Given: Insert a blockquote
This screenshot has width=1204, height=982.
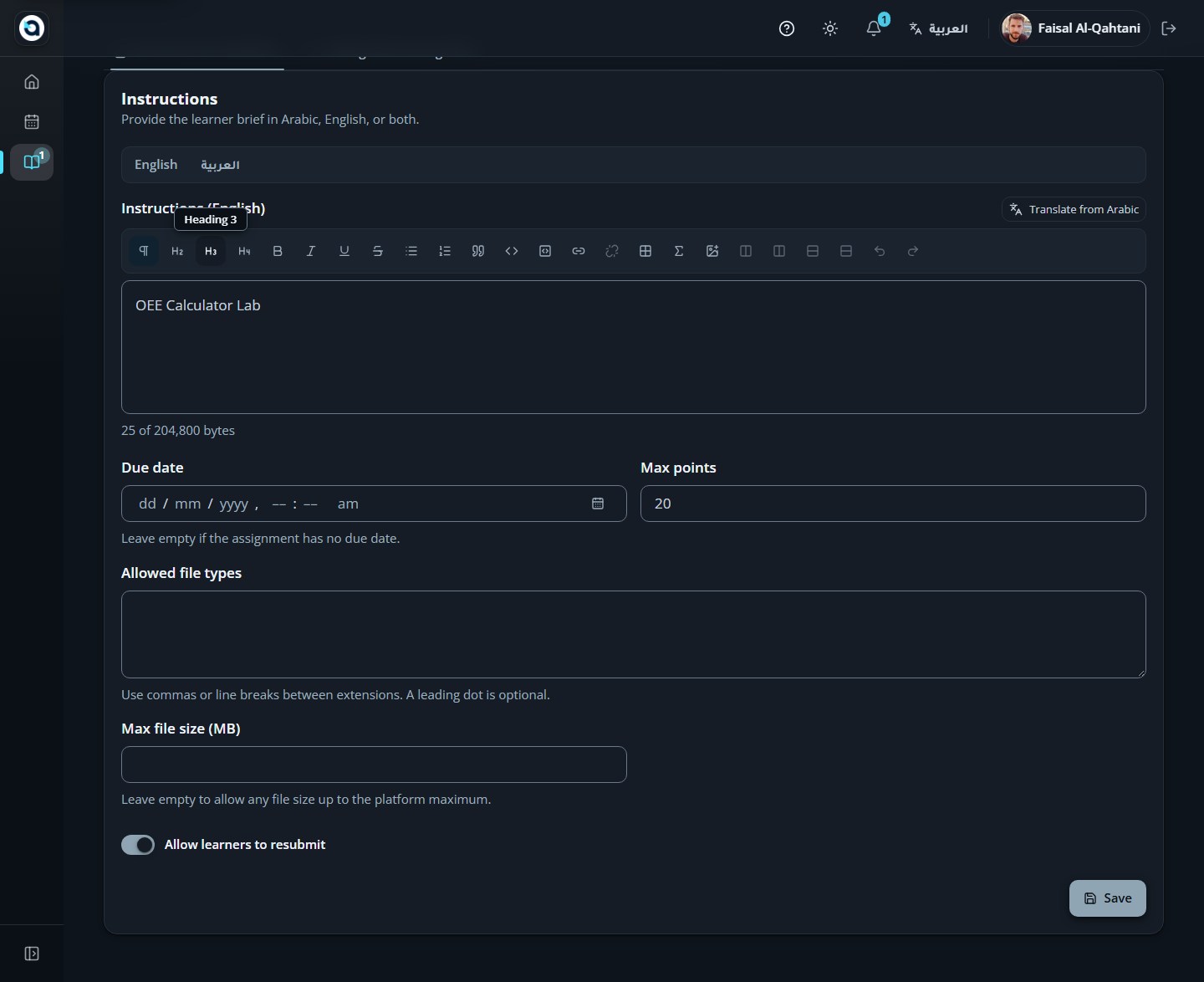Looking at the screenshot, I should (x=478, y=251).
